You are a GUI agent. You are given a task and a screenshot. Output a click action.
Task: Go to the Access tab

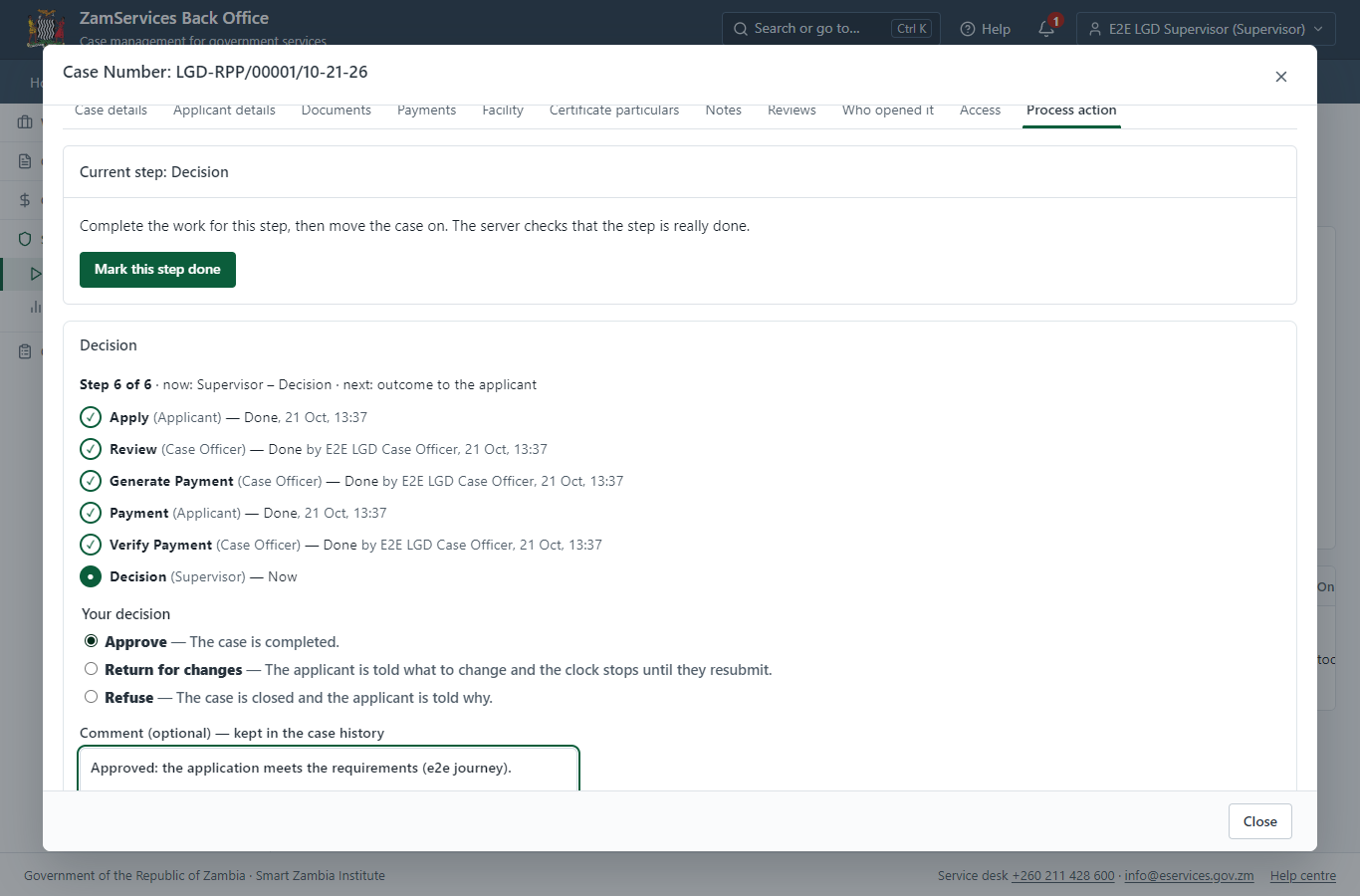pos(980,111)
